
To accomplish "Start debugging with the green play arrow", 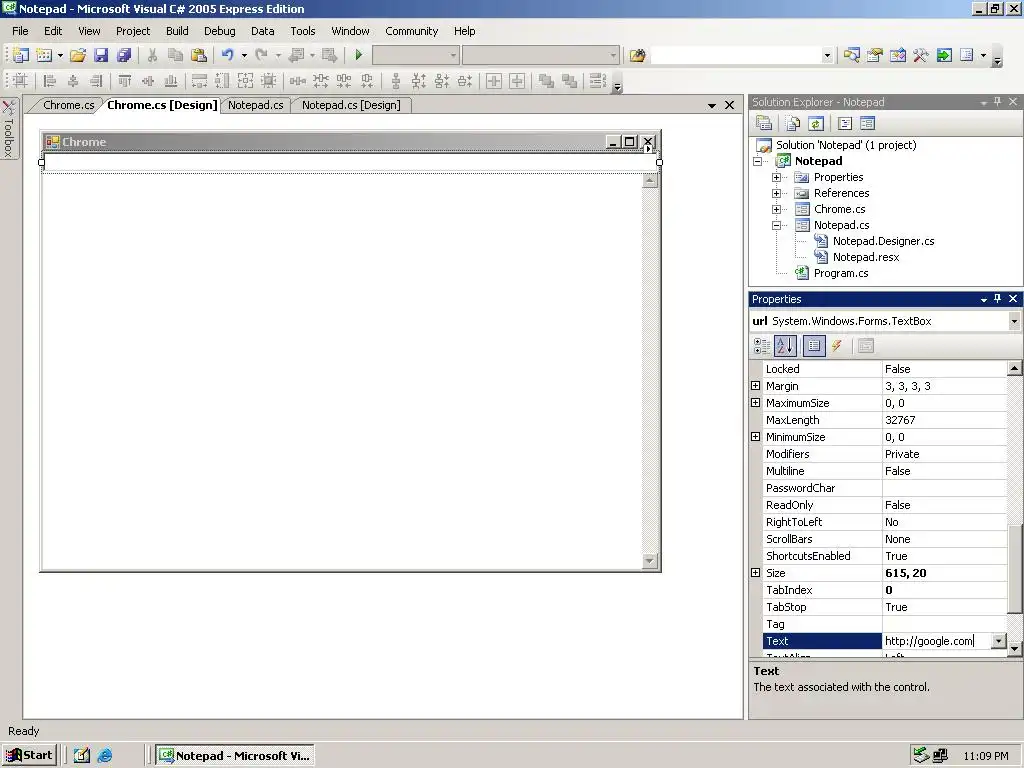I will (x=359, y=56).
